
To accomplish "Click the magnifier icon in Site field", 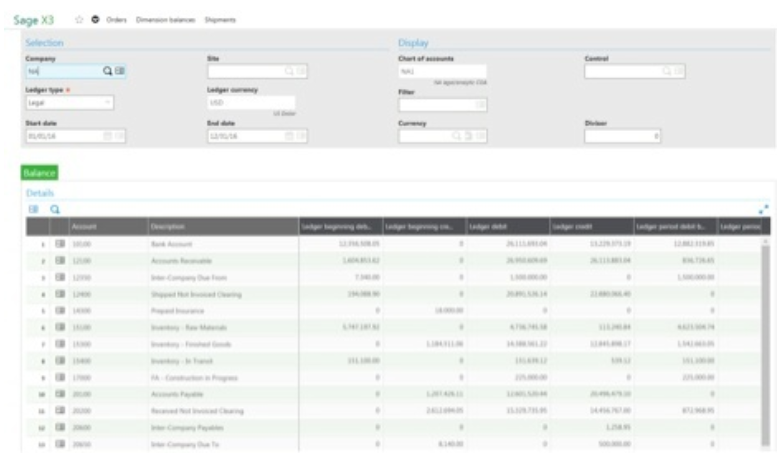I will 289,71.
